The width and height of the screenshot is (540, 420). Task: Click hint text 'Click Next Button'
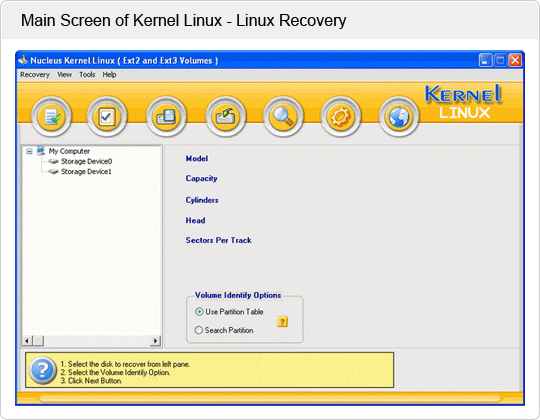click(91, 381)
